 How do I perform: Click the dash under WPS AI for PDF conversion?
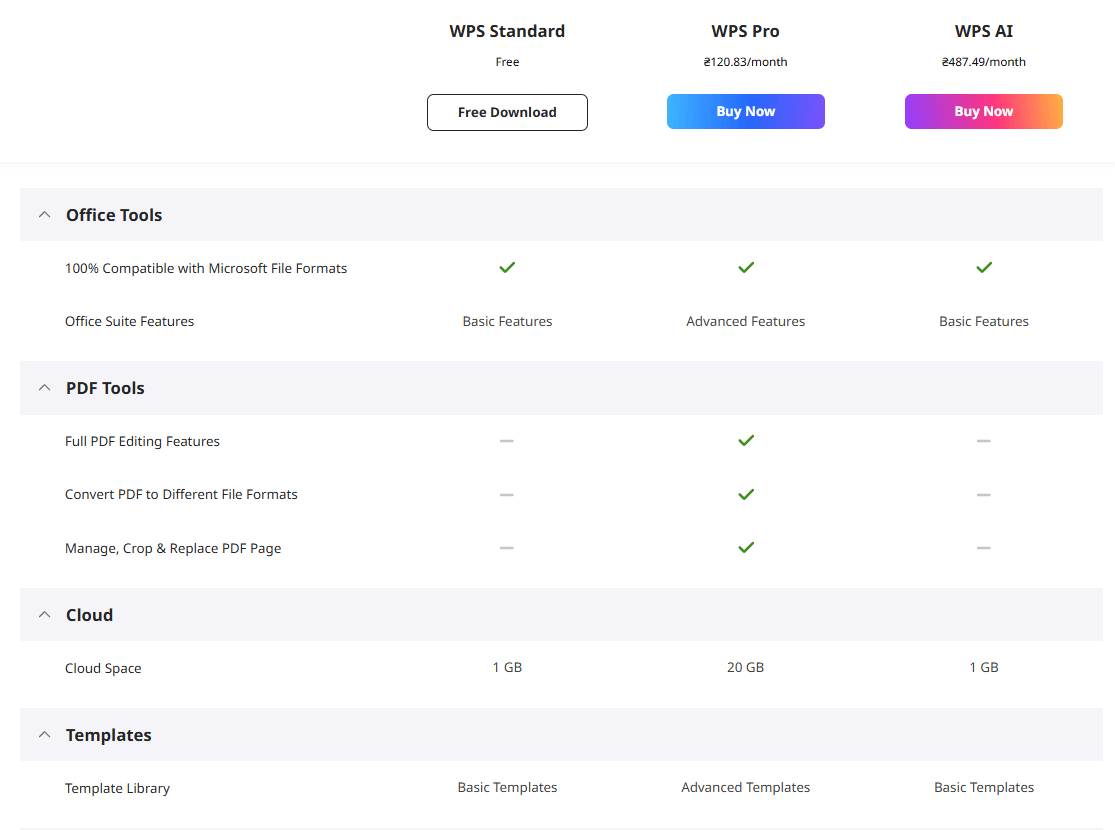click(x=984, y=494)
